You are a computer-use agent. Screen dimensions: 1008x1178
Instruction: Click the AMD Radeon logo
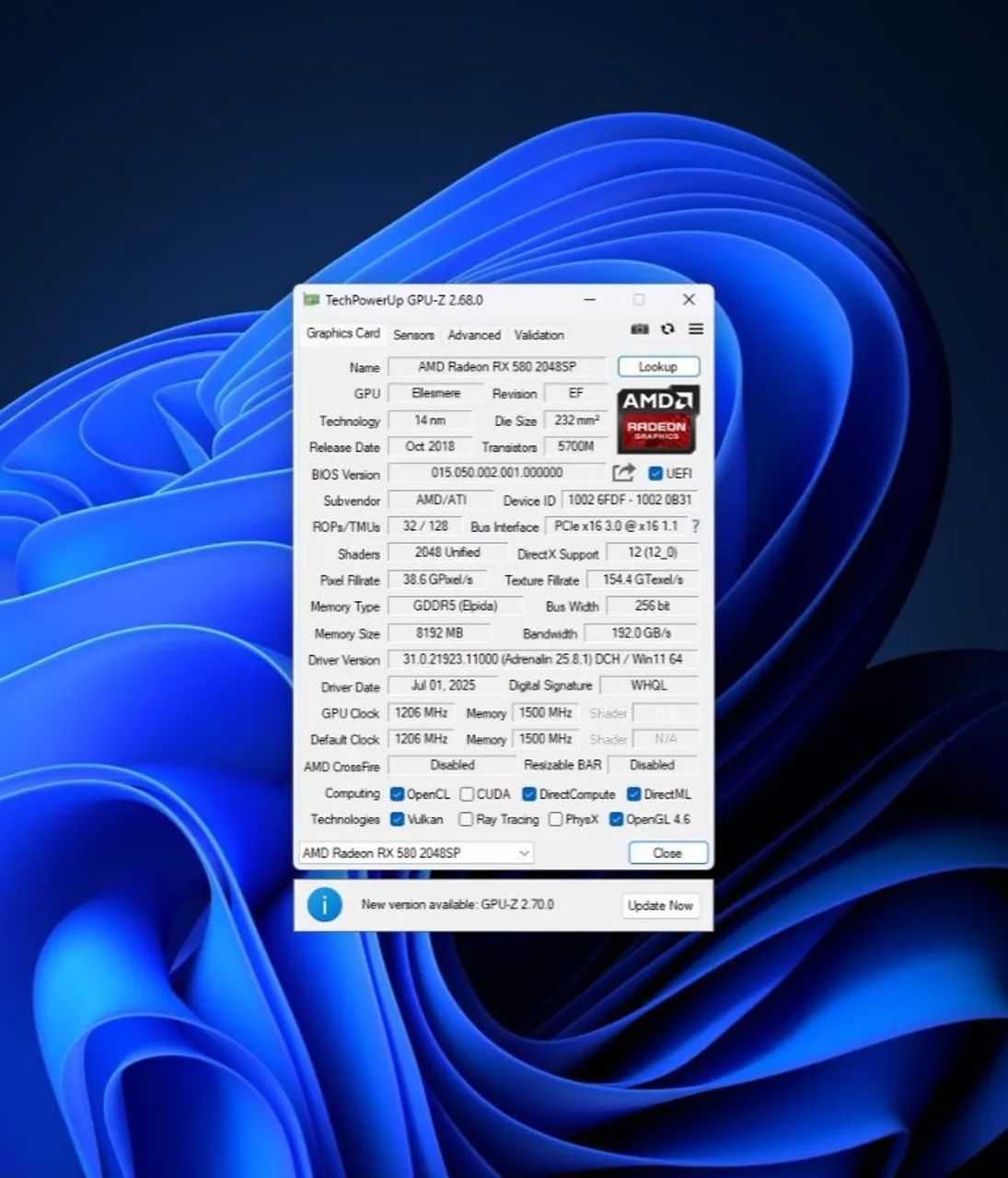658,418
